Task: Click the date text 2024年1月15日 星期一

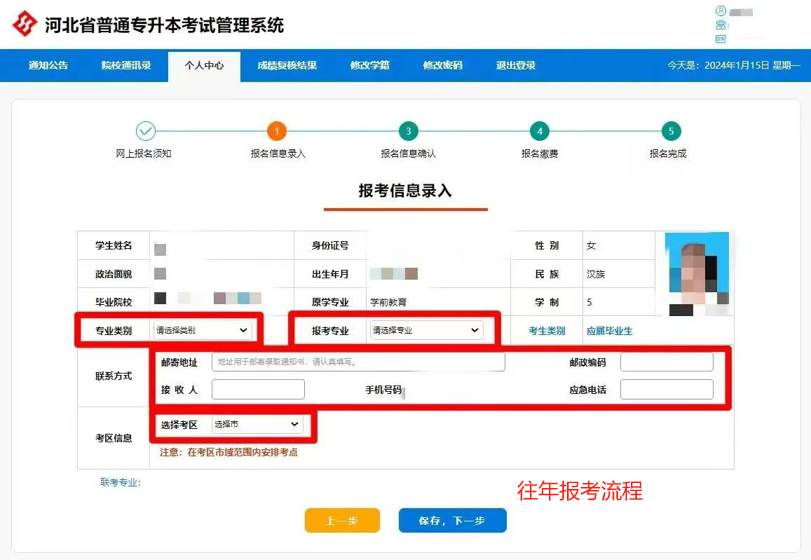Action: pos(752,65)
